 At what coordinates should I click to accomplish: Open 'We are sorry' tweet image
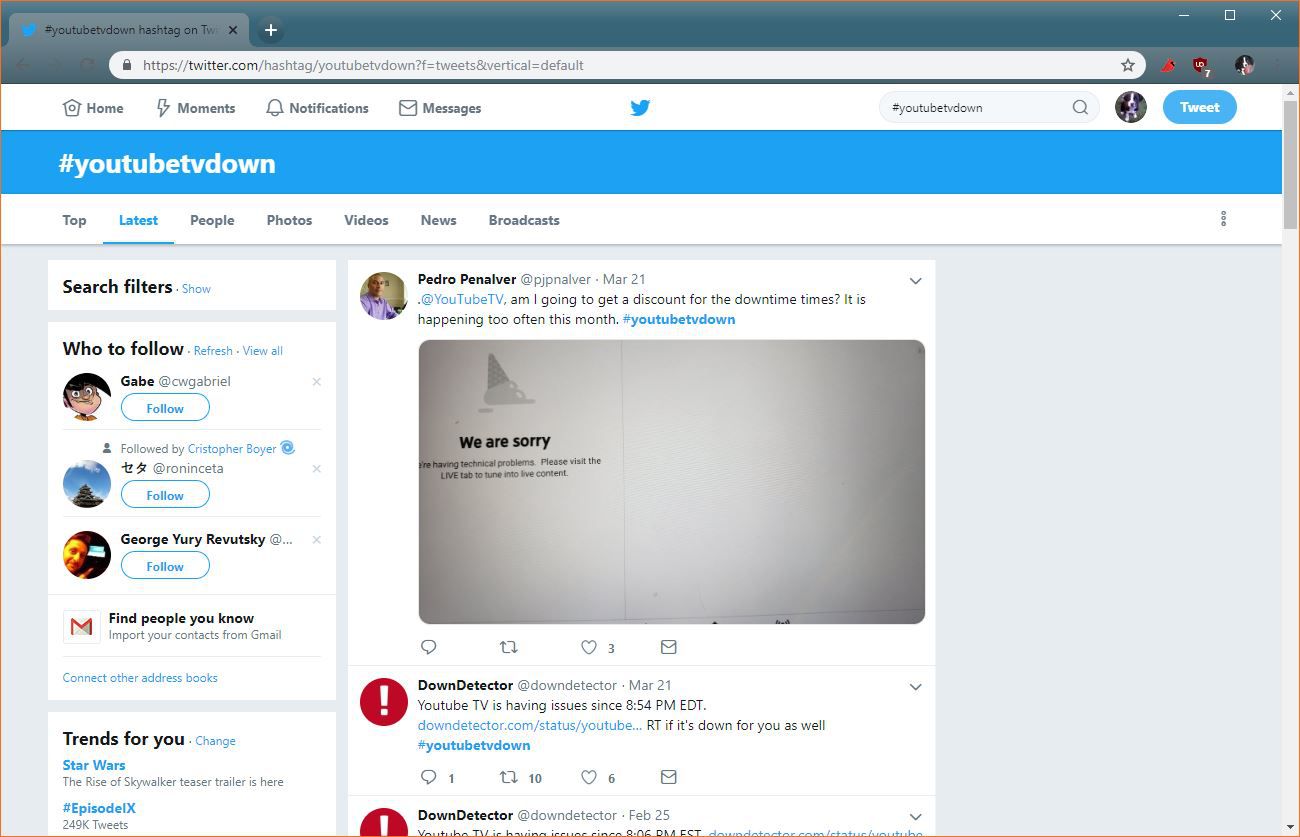pos(671,482)
